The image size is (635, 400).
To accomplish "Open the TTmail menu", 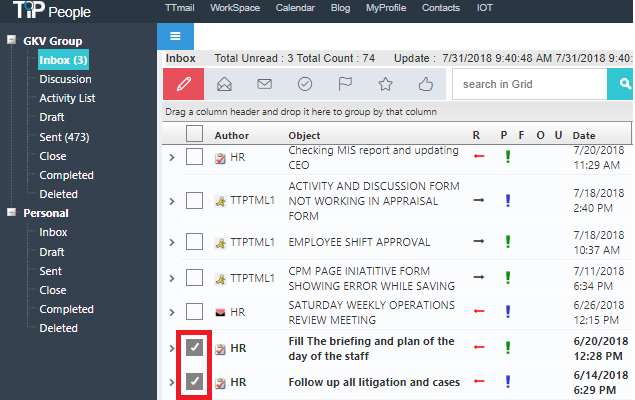I will click(179, 8).
